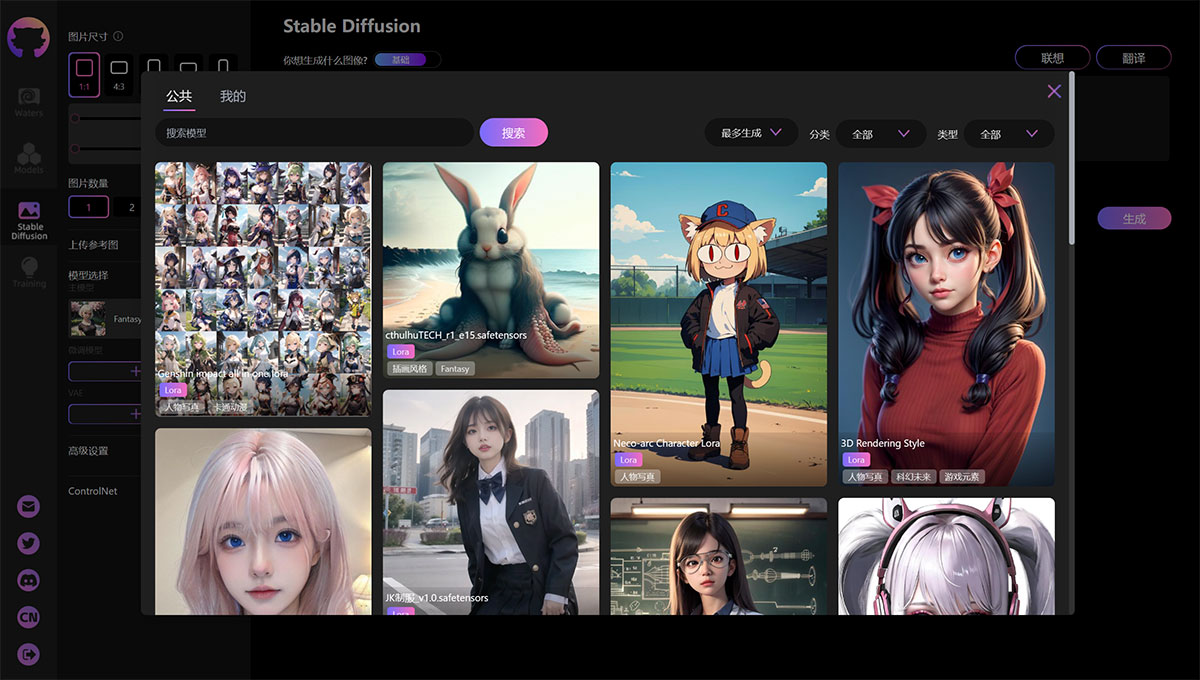Click the 搜索 search button
1200x680 pixels.
513,132
